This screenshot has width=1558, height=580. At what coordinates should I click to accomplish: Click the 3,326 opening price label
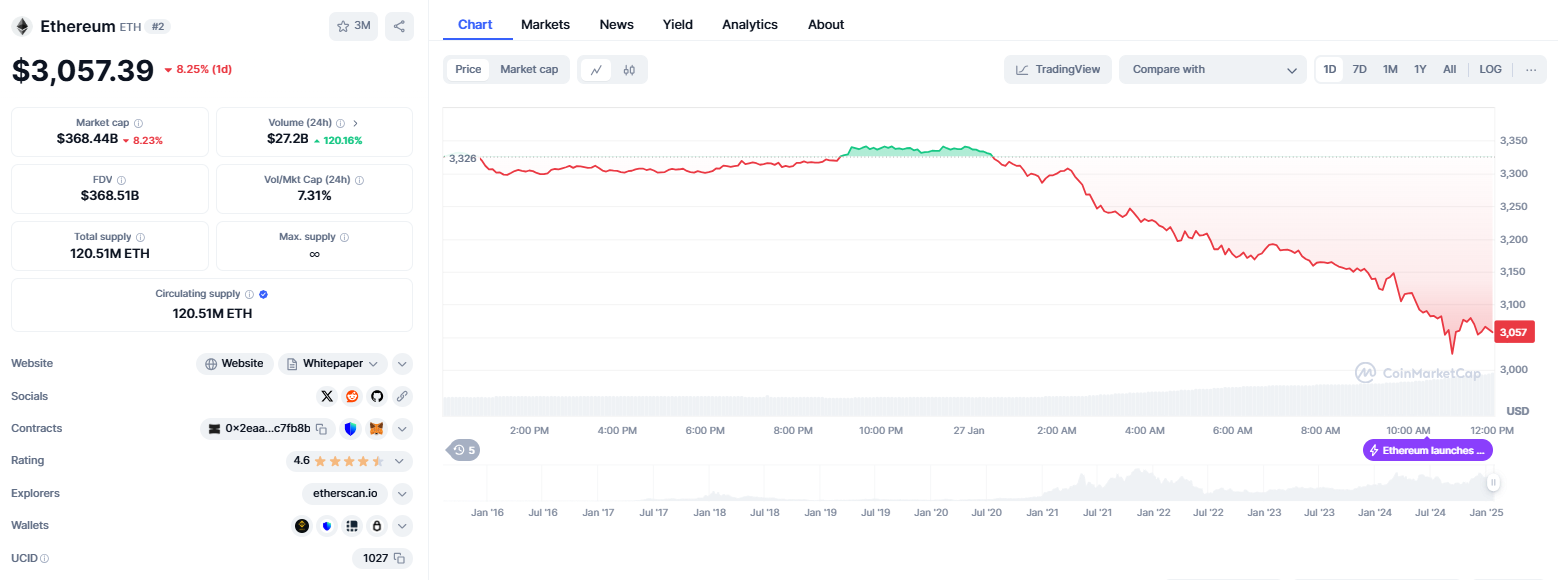click(462, 158)
